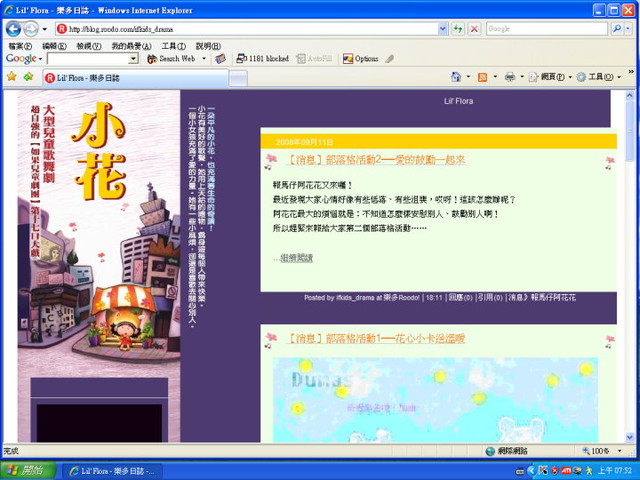Click the 回應(0) comments link
640x480 pixels.
coord(460,298)
